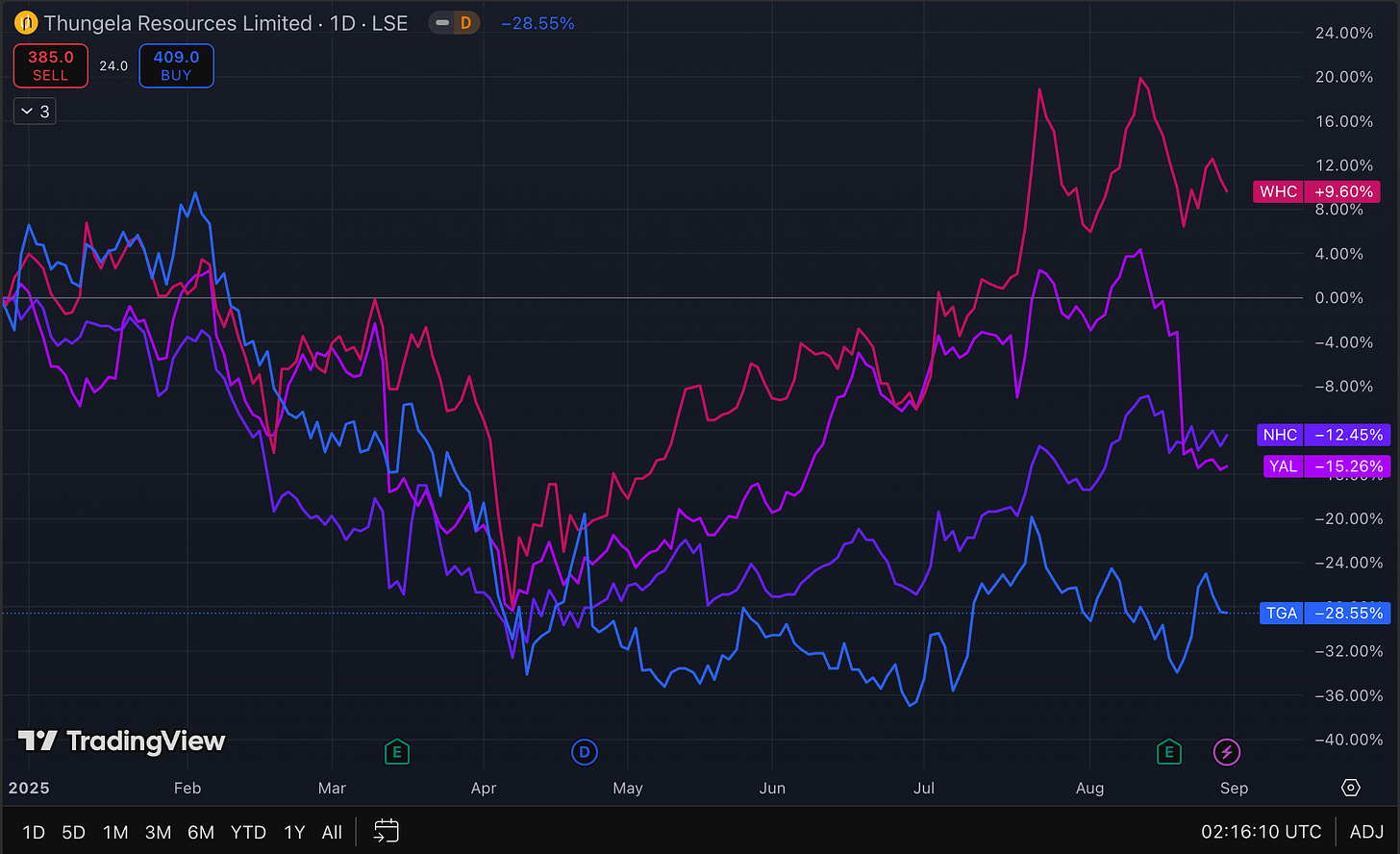Click the 0.00% price scale label
The height and width of the screenshot is (854, 1400).
pos(1339,298)
